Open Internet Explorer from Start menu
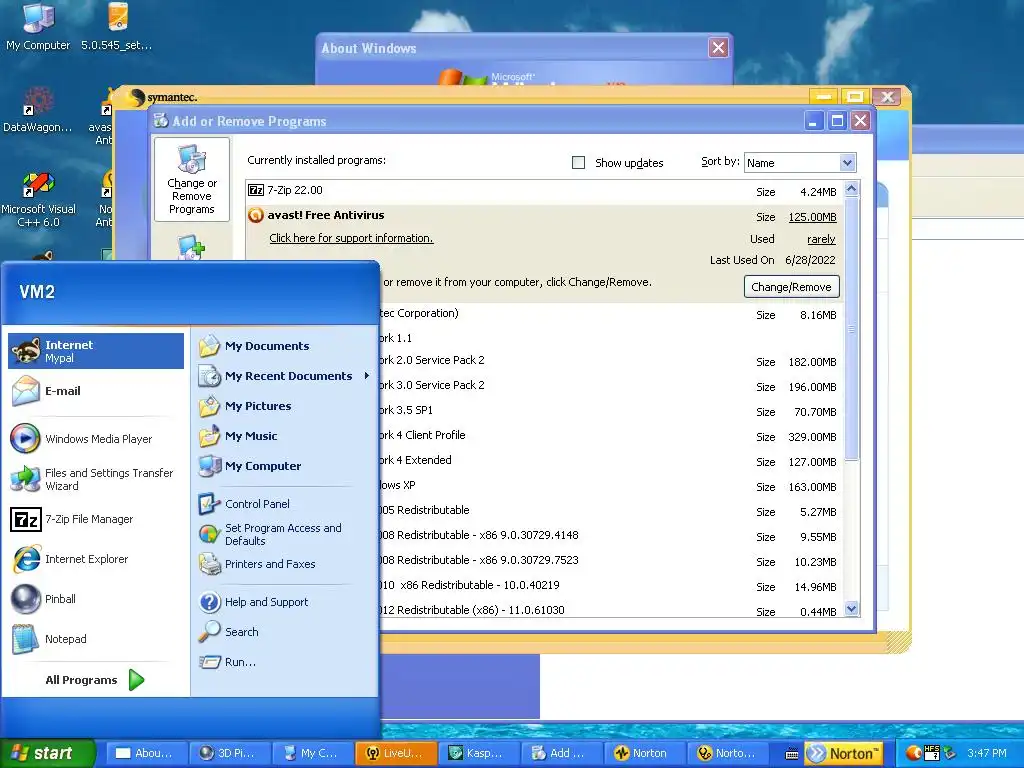Image resolution: width=1024 pixels, height=768 pixels. (x=96, y=559)
